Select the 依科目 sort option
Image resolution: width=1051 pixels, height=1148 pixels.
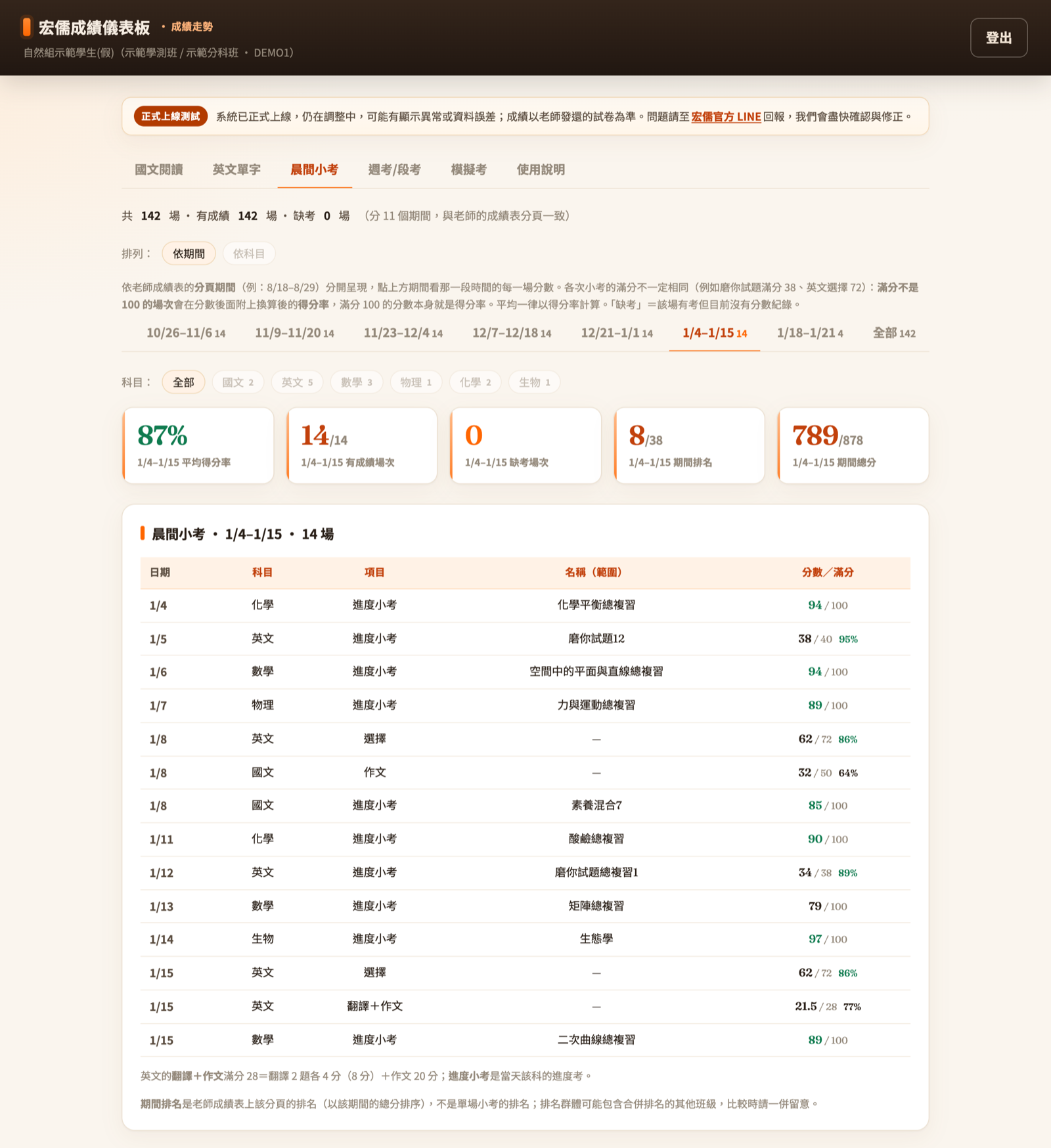[x=249, y=254]
